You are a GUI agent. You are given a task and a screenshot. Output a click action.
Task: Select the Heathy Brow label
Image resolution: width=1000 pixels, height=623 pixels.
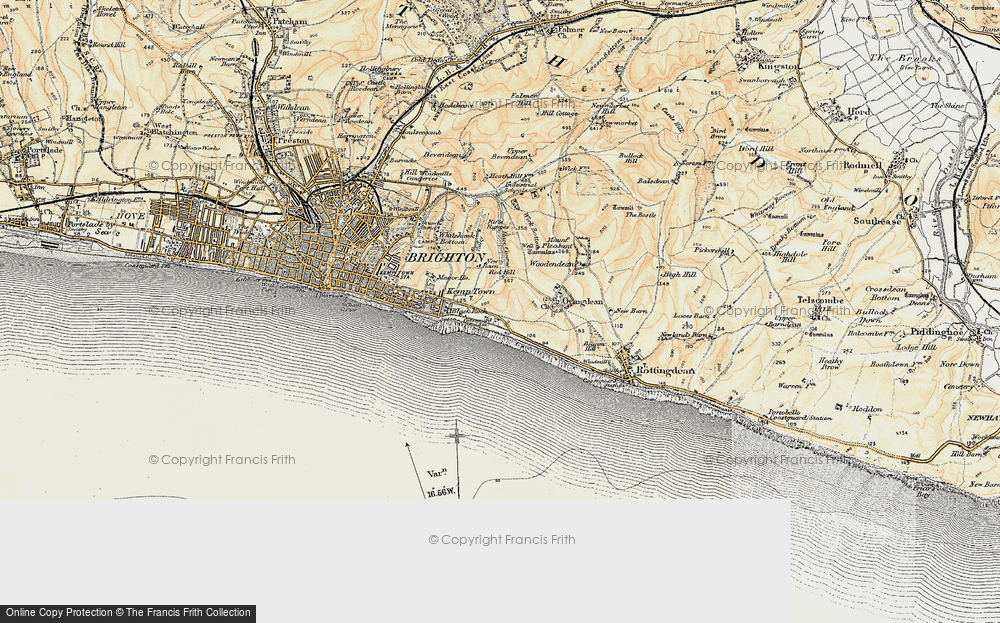tap(831, 365)
